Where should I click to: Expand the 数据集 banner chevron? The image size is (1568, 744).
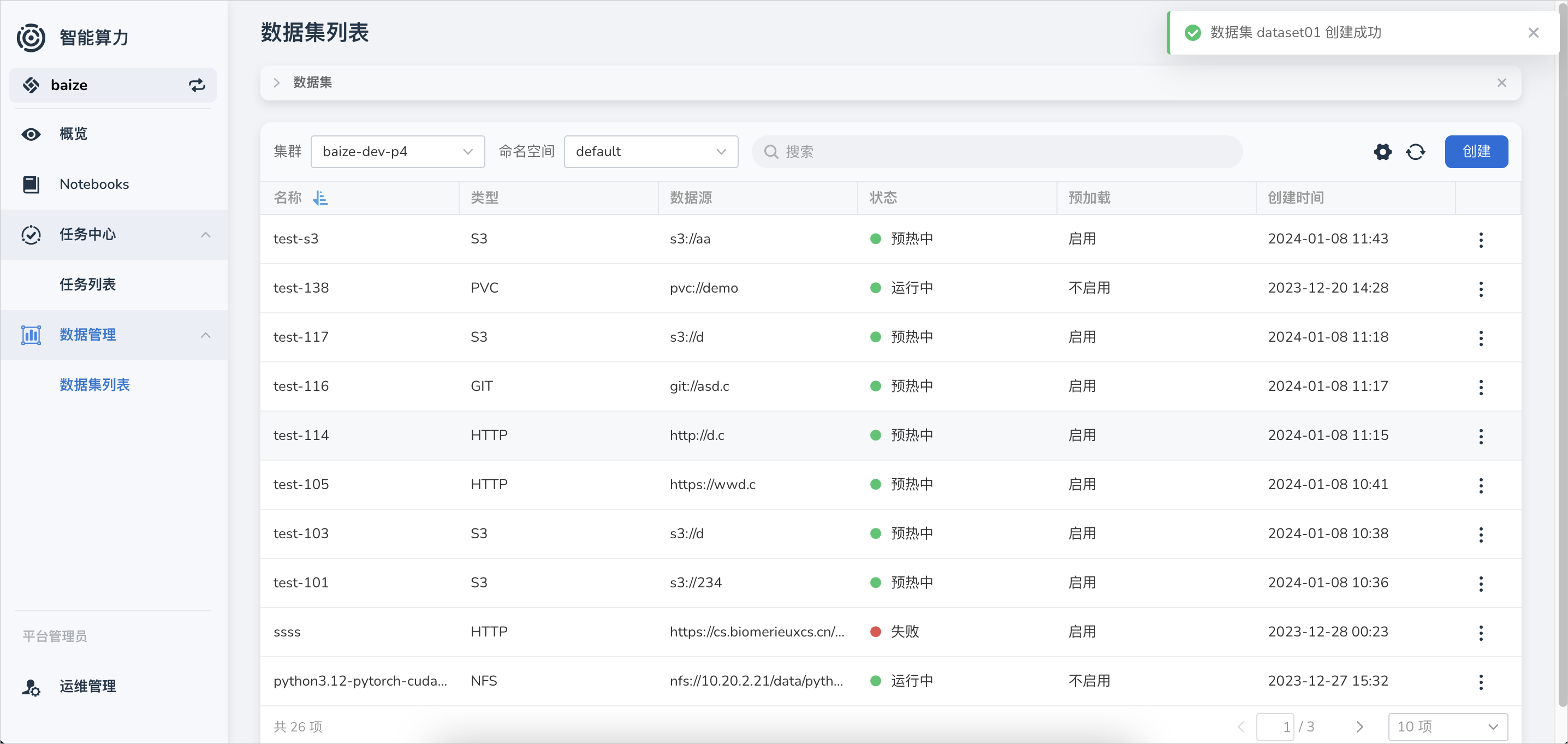[x=277, y=83]
